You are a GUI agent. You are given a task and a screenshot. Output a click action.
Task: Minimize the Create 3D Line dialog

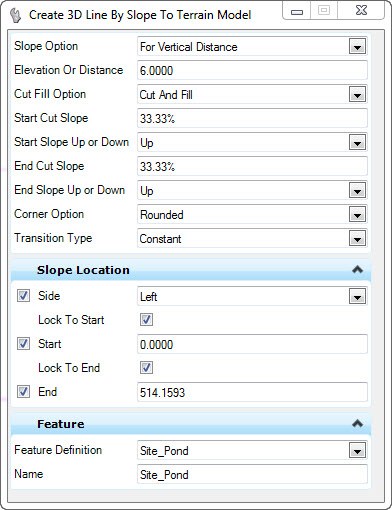pyautogui.click(x=297, y=11)
